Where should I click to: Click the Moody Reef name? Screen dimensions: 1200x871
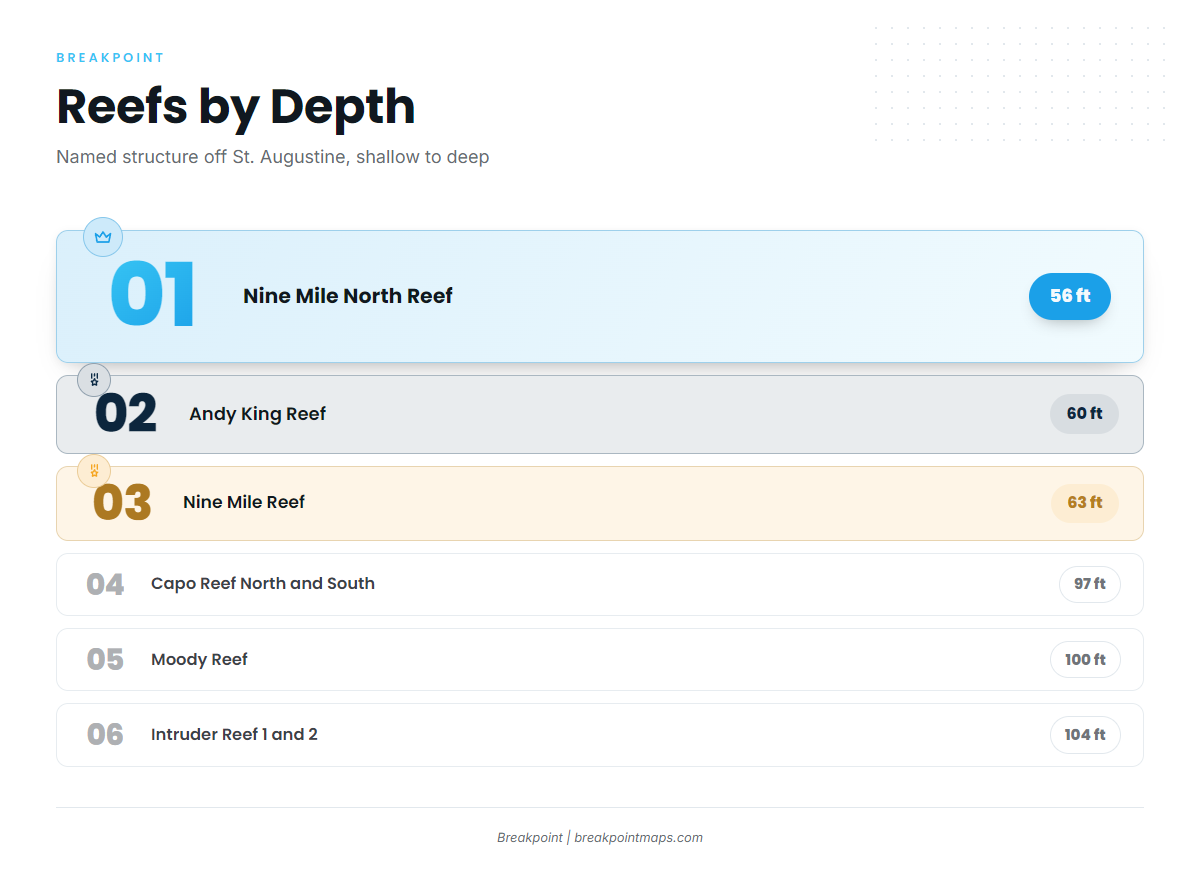[199, 660]
